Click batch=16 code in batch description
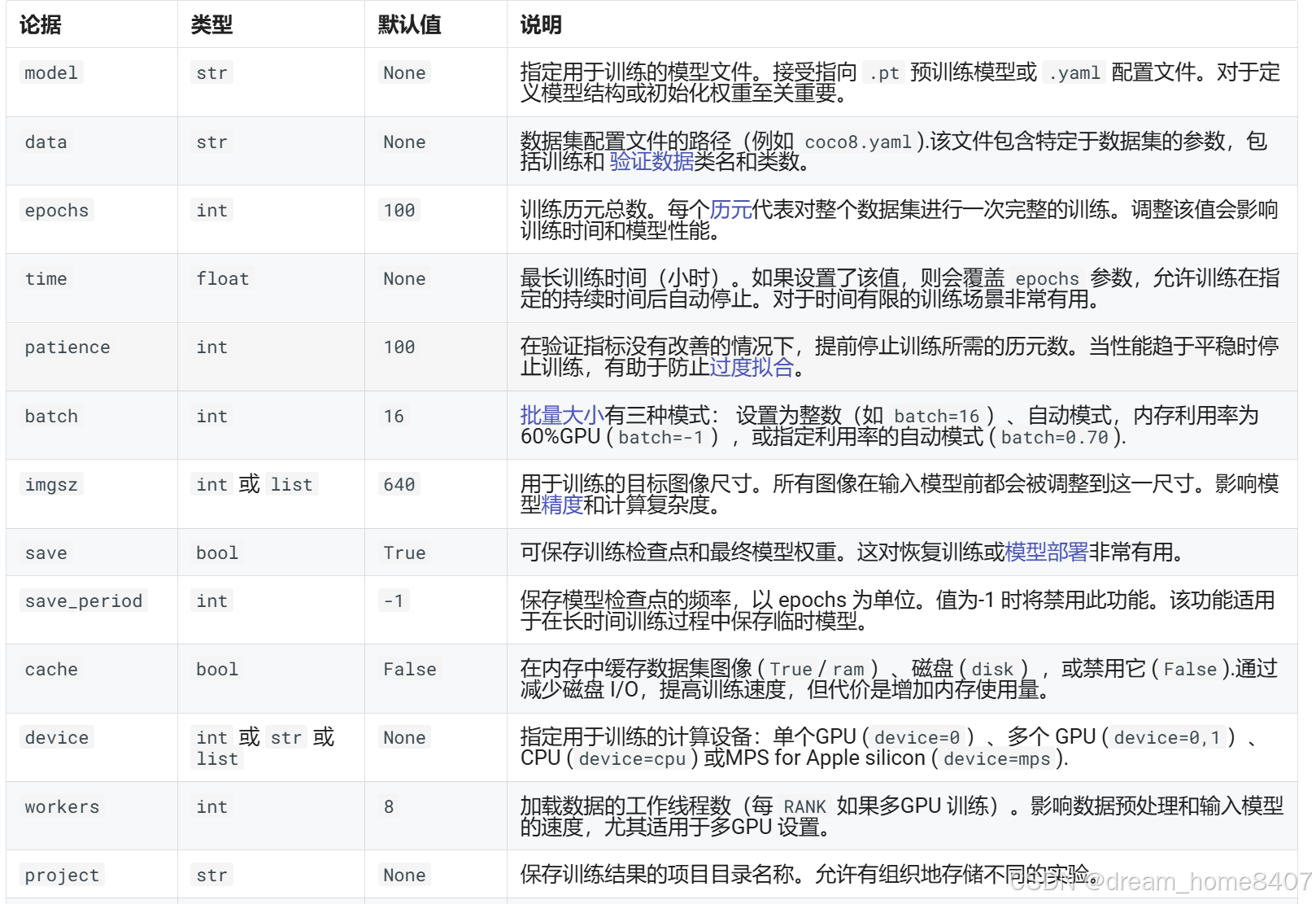This screenshot has width=1316, height=904. [x=937, y=417]
